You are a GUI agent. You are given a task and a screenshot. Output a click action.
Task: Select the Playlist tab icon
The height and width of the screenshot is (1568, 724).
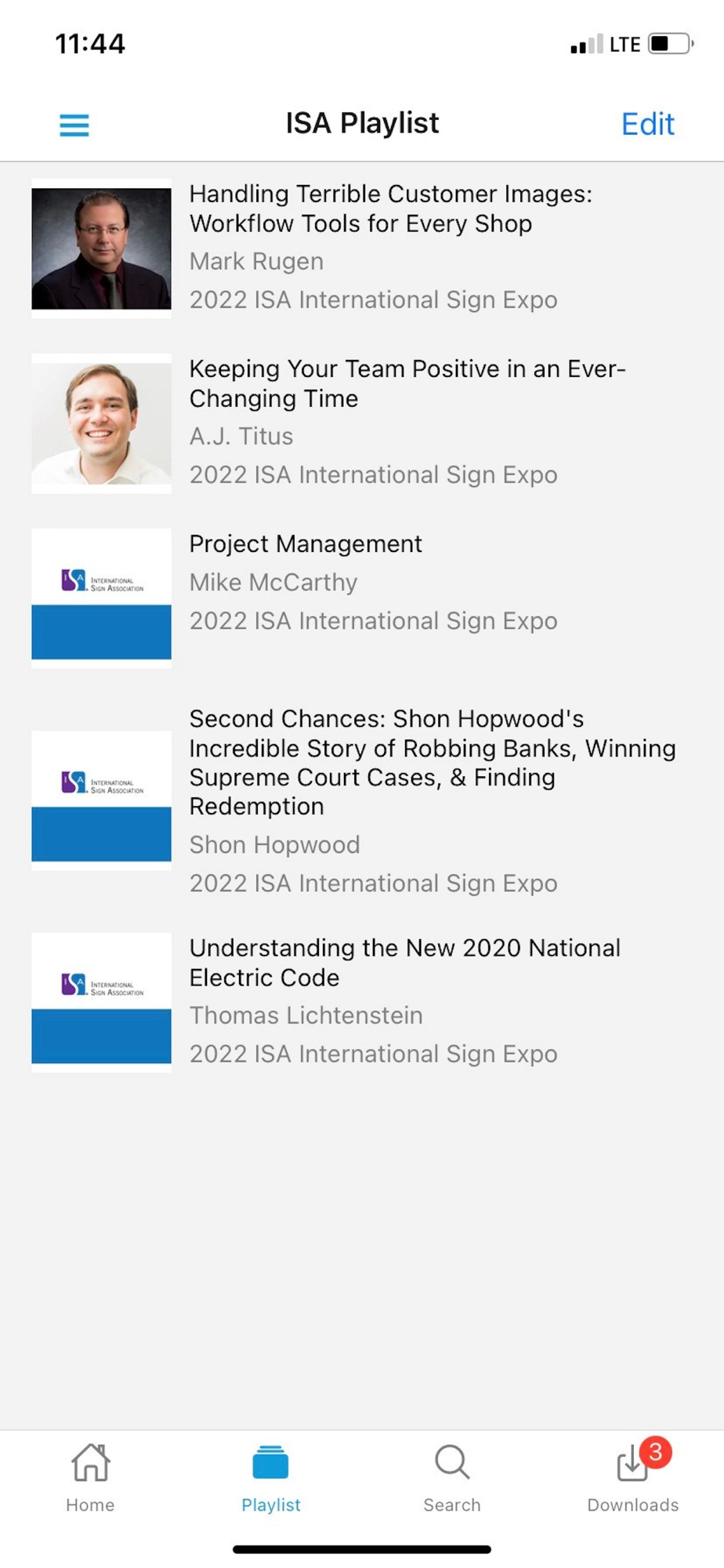coord(270,1463)
